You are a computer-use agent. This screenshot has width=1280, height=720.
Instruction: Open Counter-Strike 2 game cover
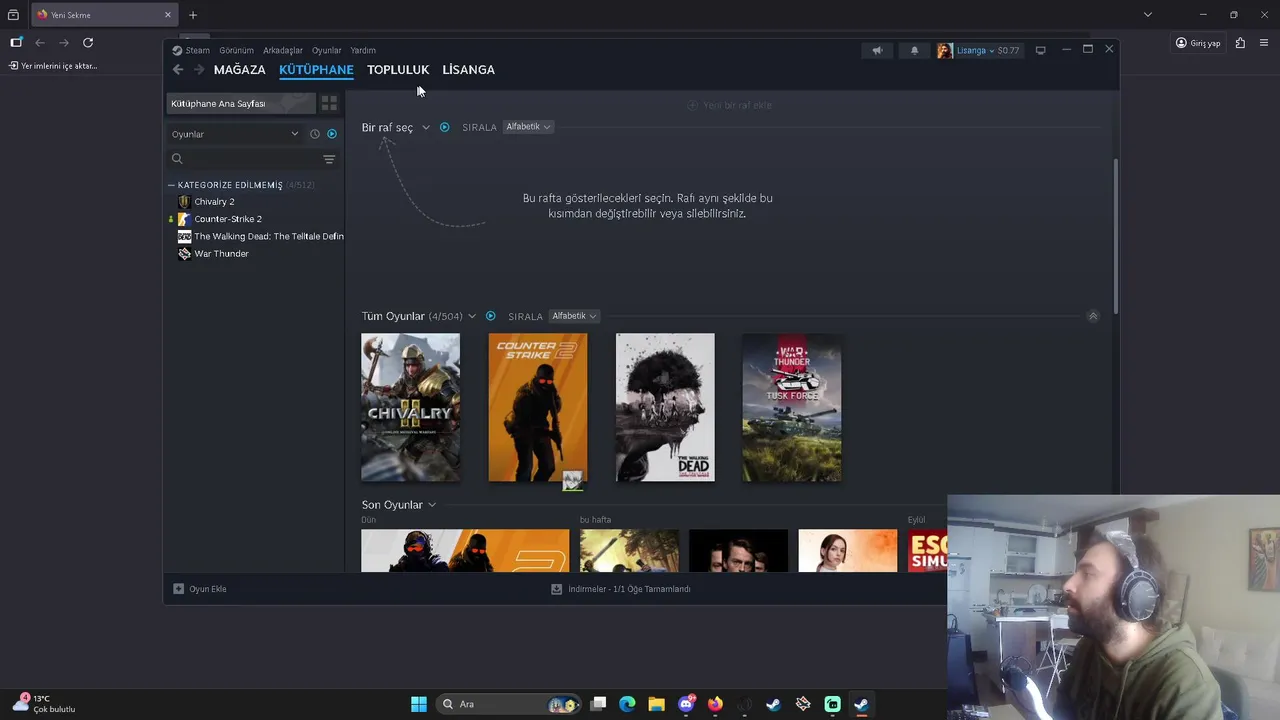coord(538,407)
